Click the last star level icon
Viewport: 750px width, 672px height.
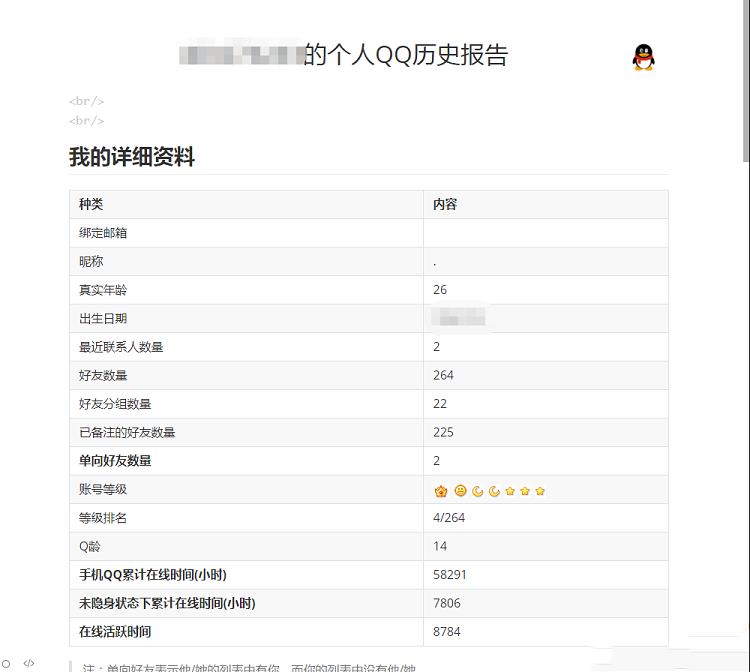click(540, 491)
